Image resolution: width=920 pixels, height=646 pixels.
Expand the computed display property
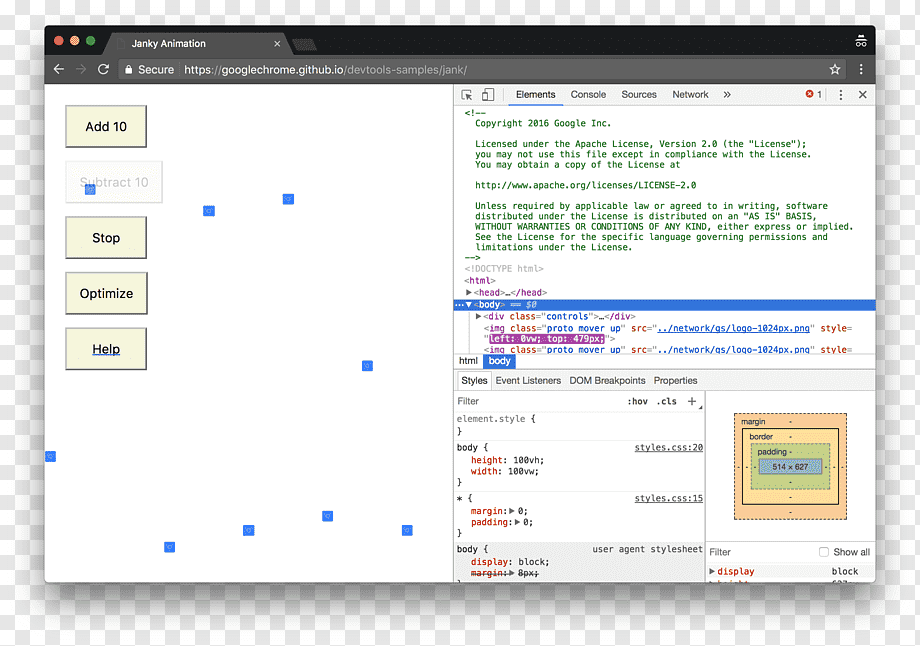point(712,571)
